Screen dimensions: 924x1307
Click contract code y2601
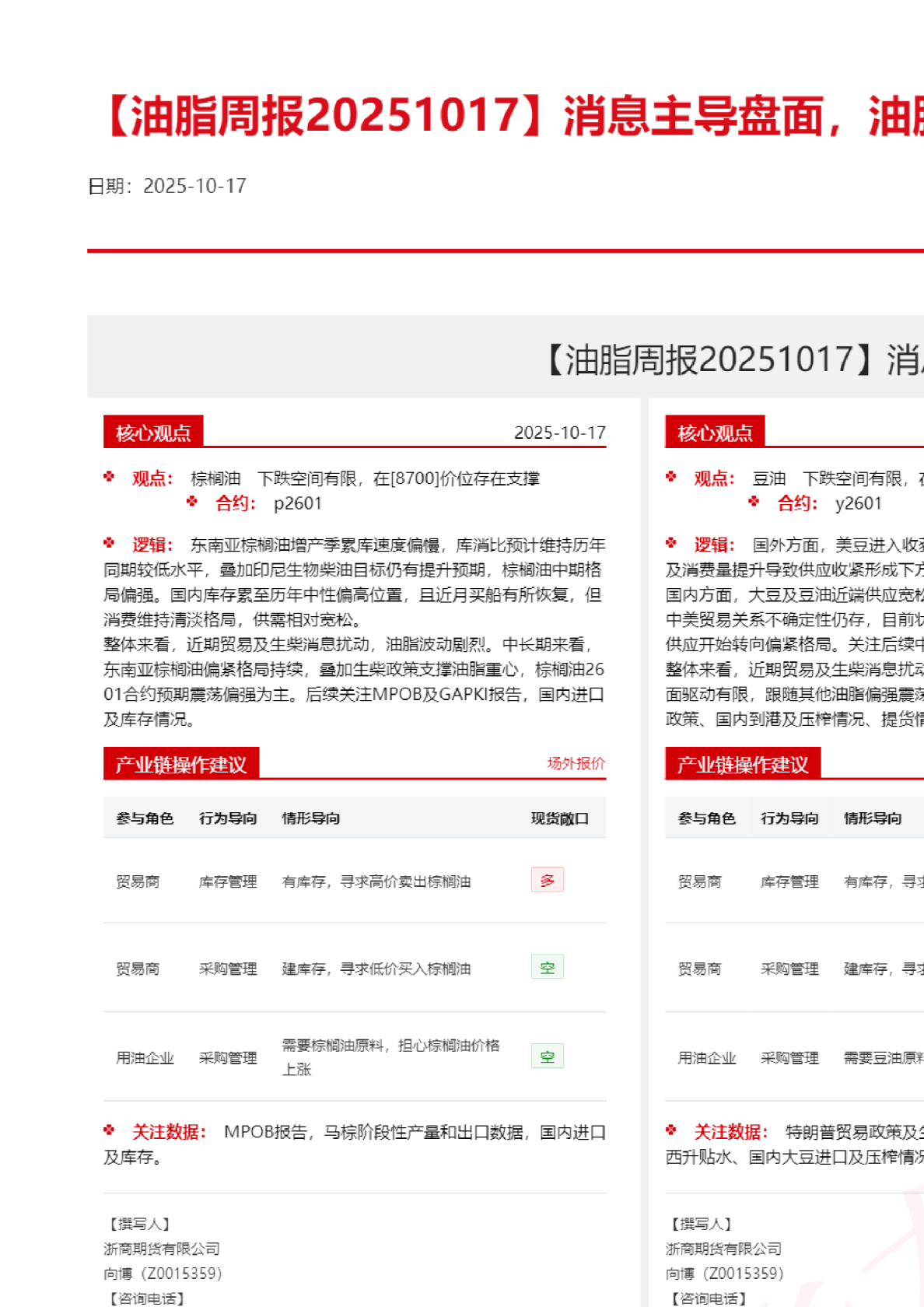pos(859,503)
